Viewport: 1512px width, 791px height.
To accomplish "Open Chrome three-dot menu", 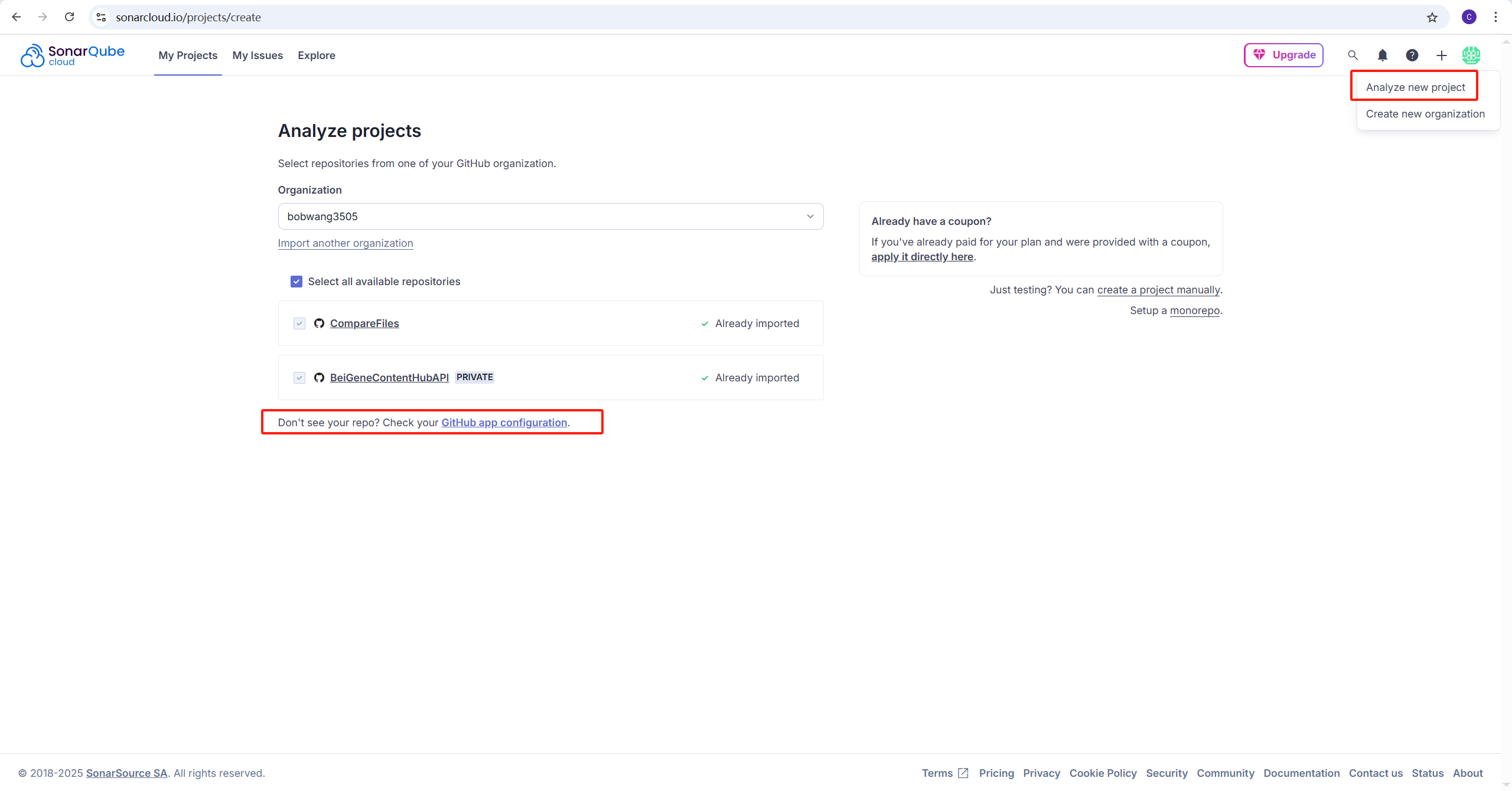I will click(x=1495, y=17).
